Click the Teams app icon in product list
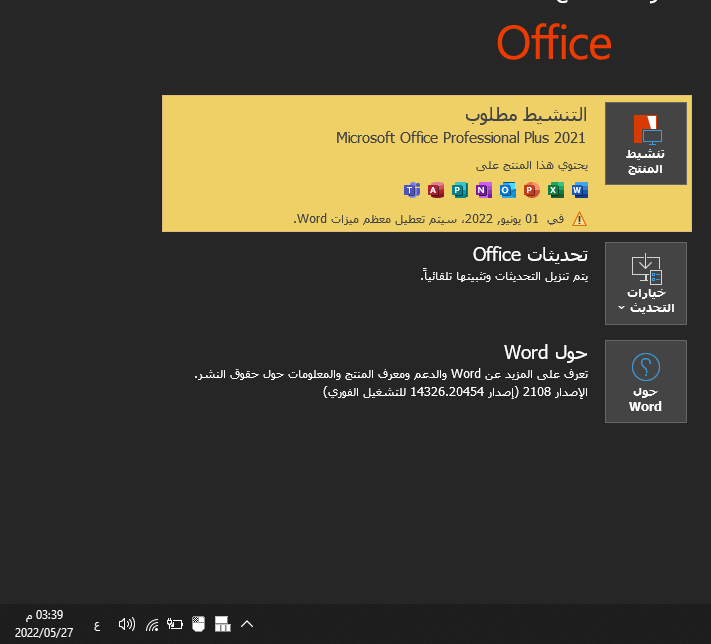This screenshot has width=711, height=644. coord(412,190)
